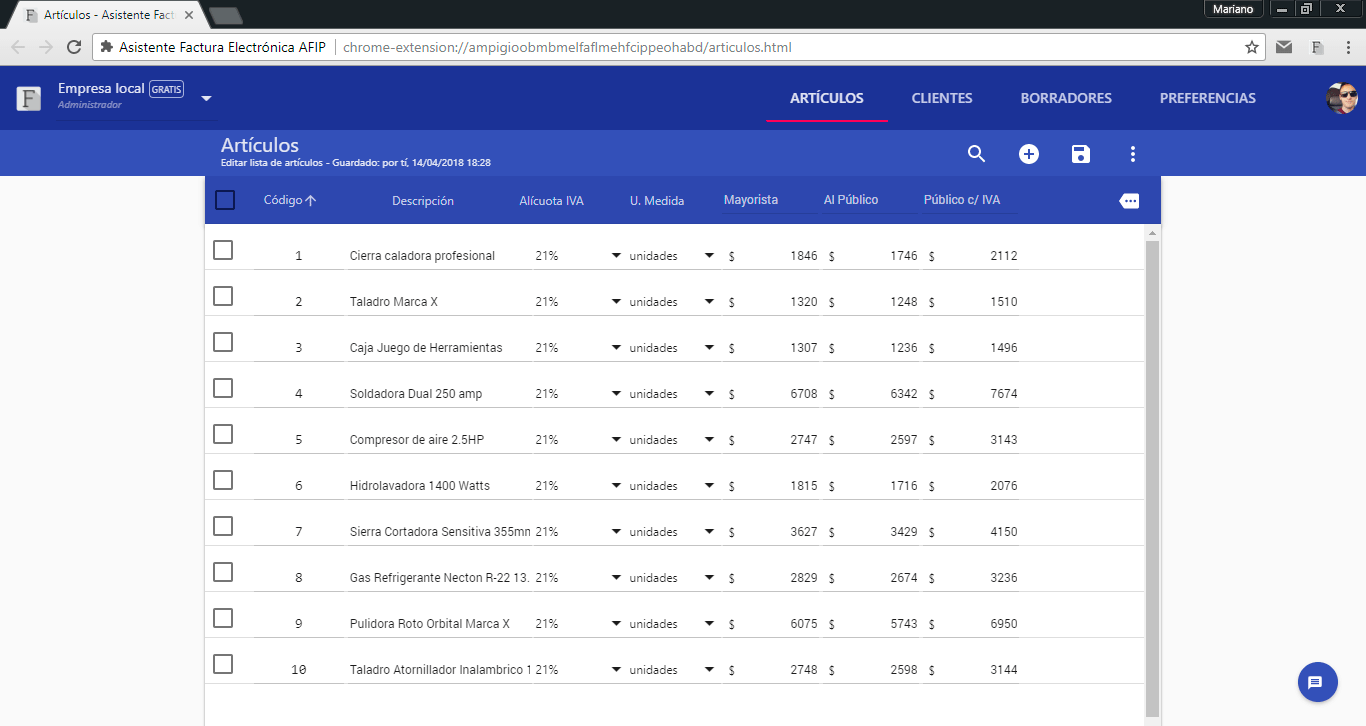Click the Descripción column header
This screenshot has height=726, width=1366.
(x=422, y=201)
